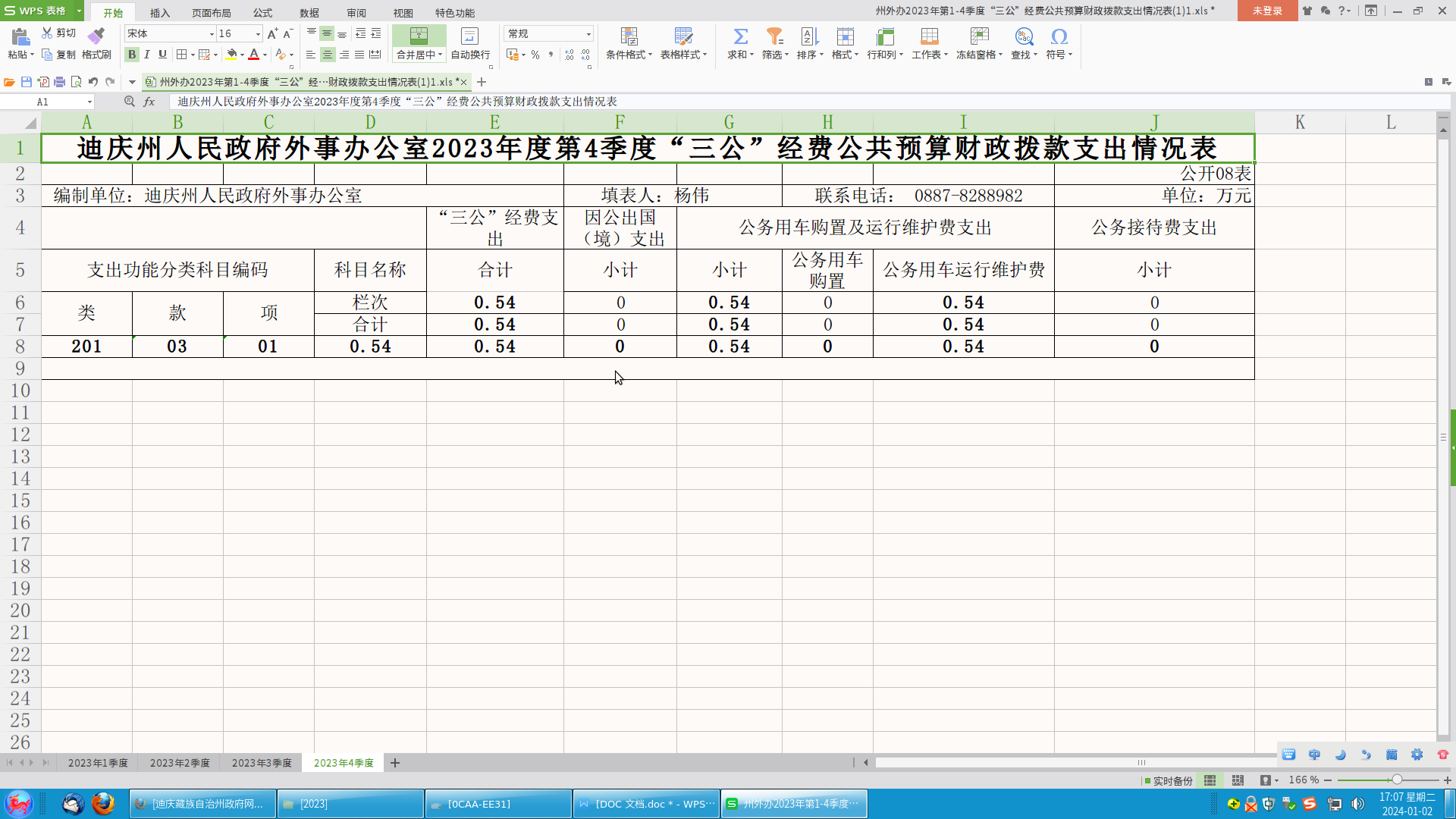
Task: Click the Find (查找) magnifier icon
Action: coord(1024,36)
